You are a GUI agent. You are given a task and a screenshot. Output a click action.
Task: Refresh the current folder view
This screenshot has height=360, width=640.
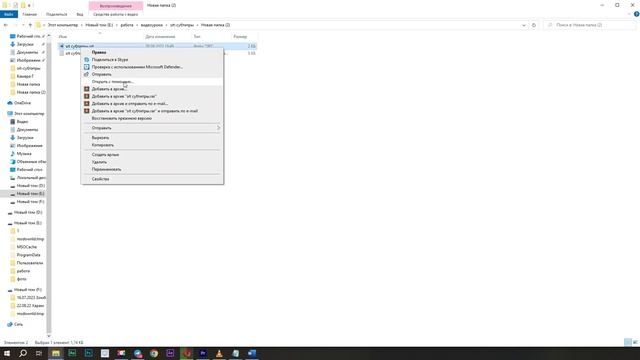[534, 25]
